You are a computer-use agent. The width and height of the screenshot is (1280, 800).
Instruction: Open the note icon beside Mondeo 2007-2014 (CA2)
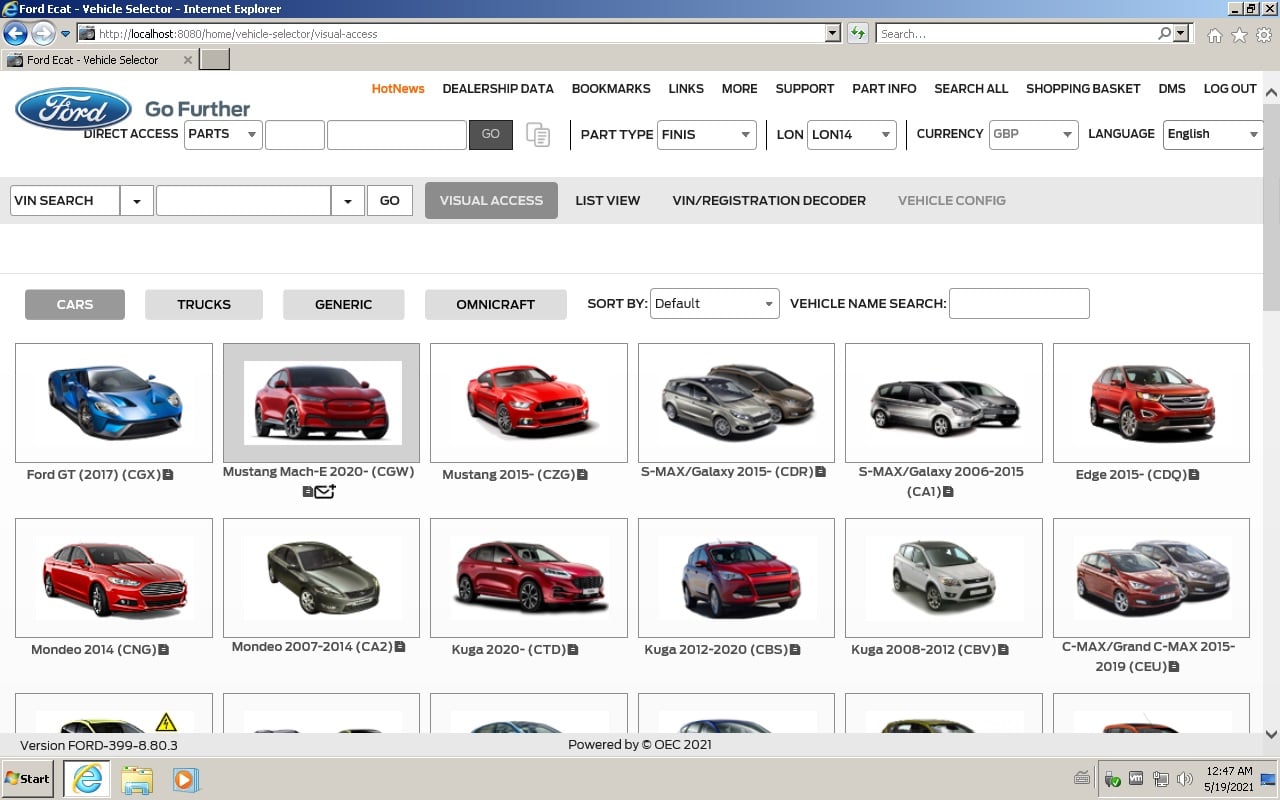400,647
